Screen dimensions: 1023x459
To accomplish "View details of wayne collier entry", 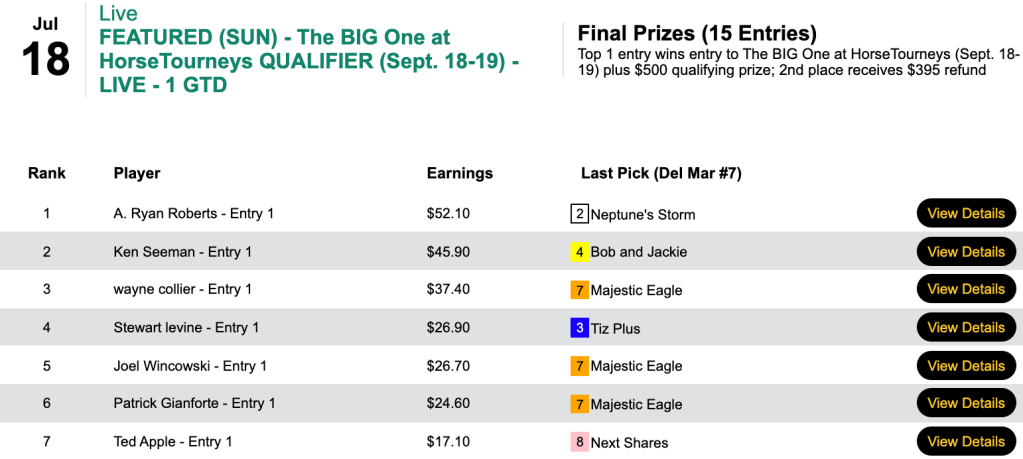I will click(965, 289).
